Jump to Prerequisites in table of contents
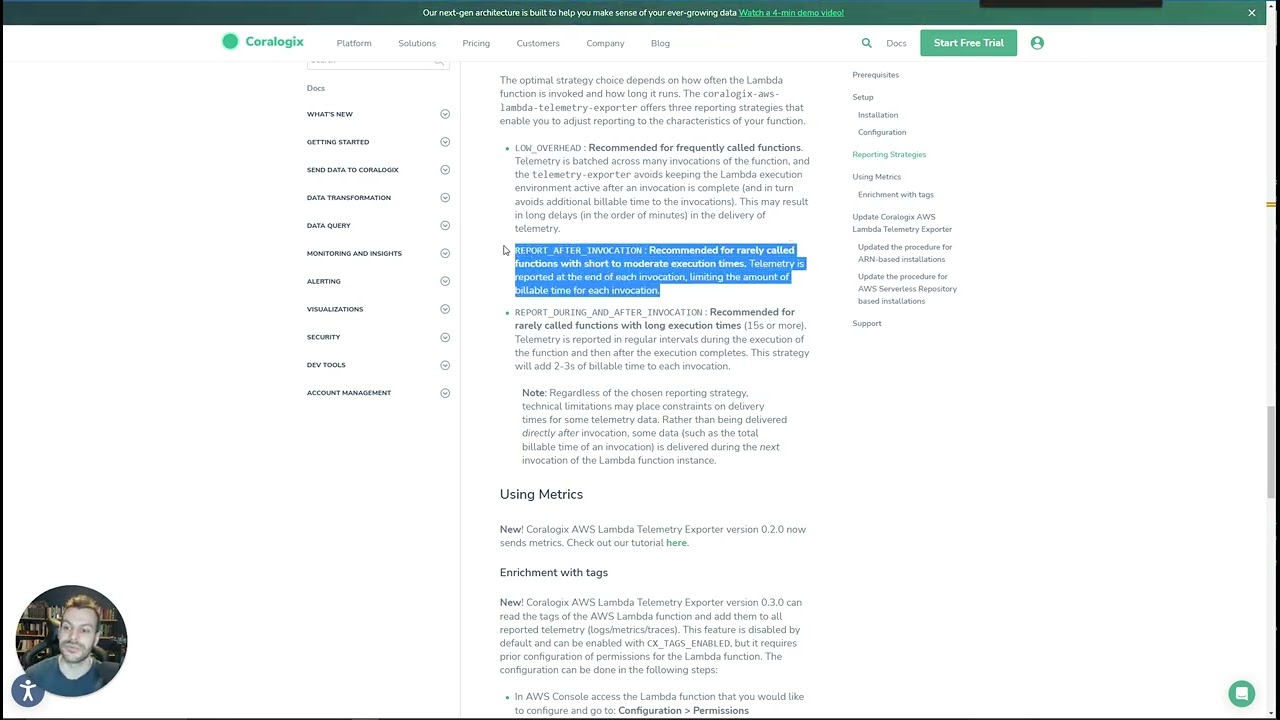Viewport: 1280px width, 720px height. [875, 75]
